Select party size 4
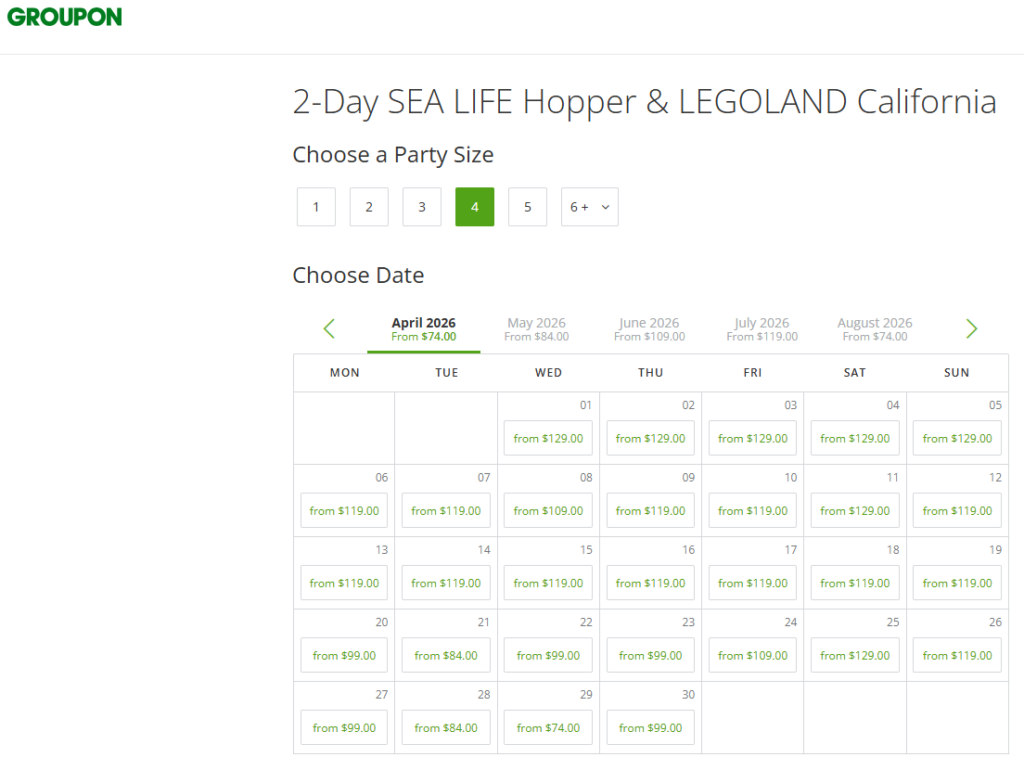Image resolution: width=1024 pixels, height=770 pixels. [x=475, y=207]
